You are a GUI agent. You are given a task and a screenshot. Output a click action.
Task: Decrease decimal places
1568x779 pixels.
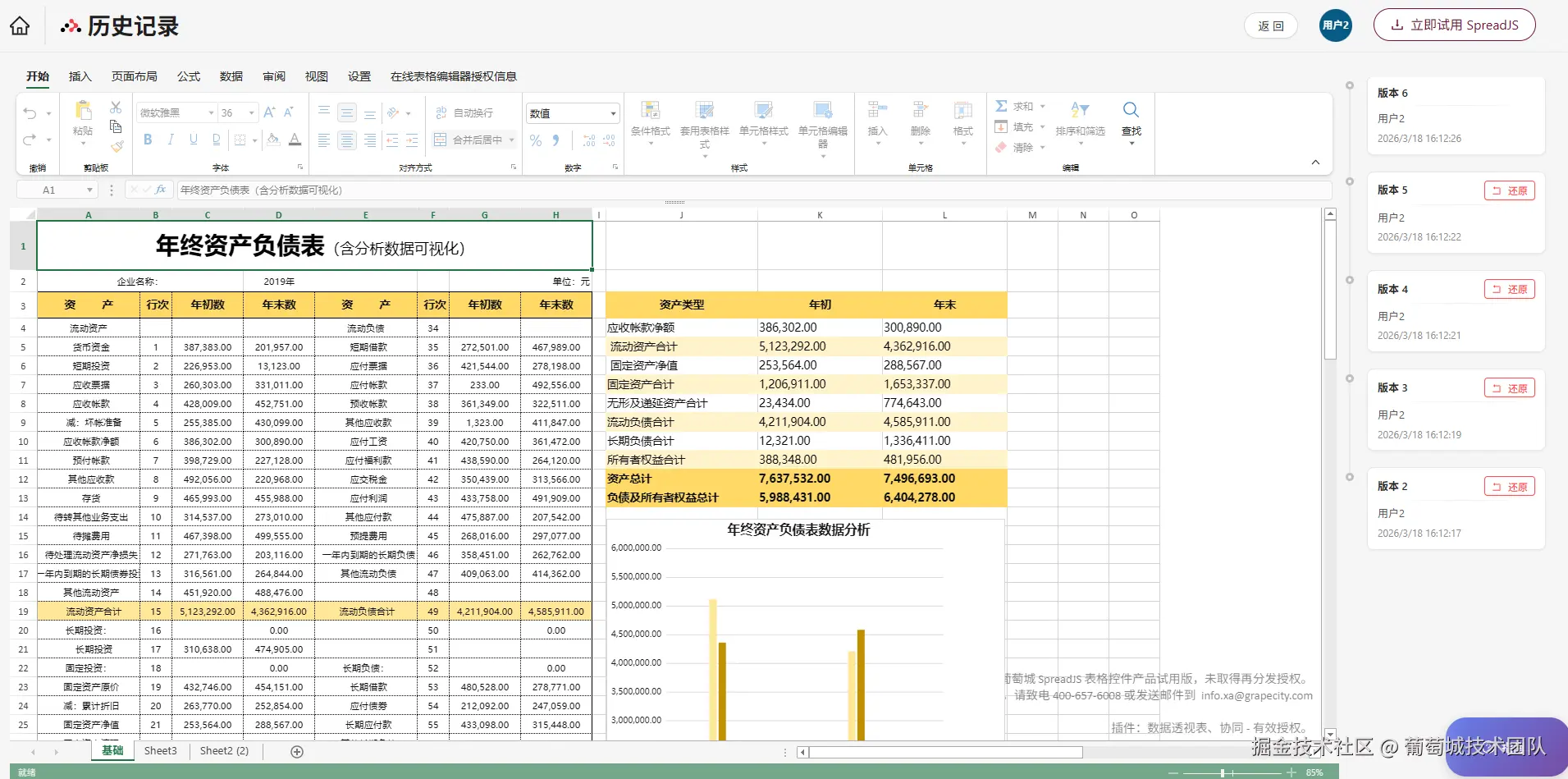(x=609, y=140)
